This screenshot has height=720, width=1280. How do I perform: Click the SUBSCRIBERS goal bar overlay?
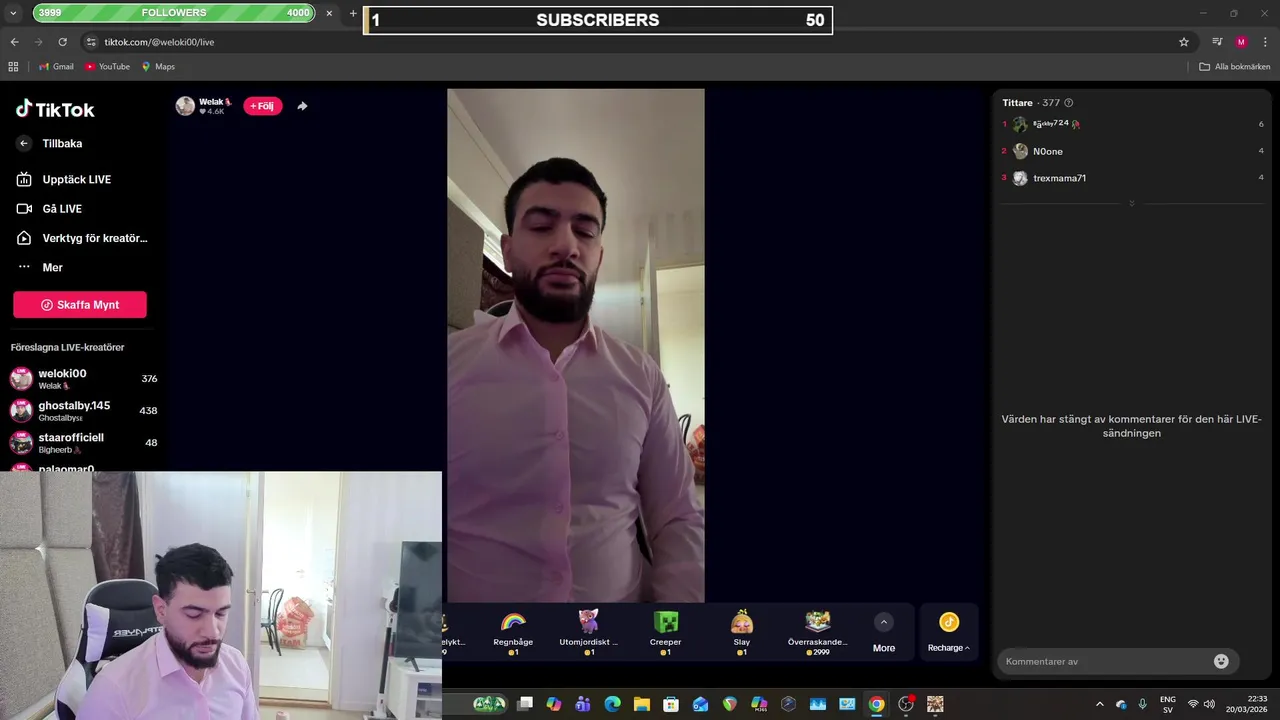coord(598,20)
